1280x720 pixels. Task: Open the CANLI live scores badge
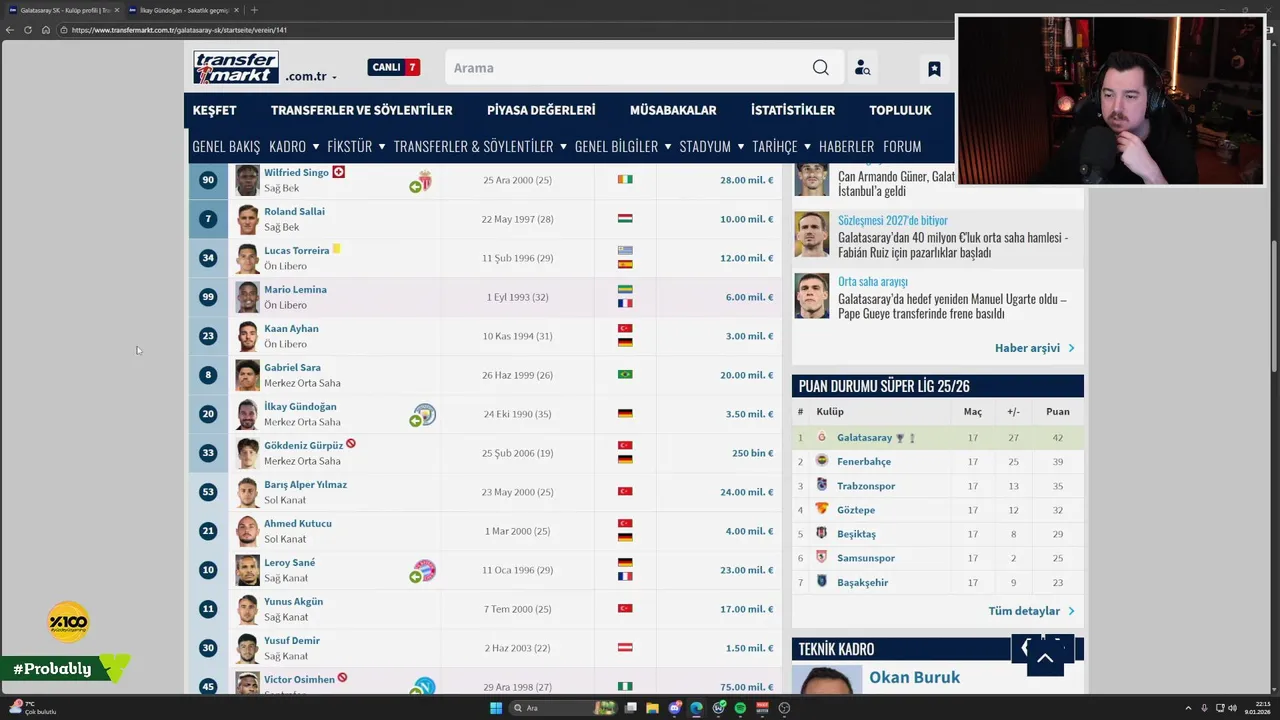click(x=393, y=67)
